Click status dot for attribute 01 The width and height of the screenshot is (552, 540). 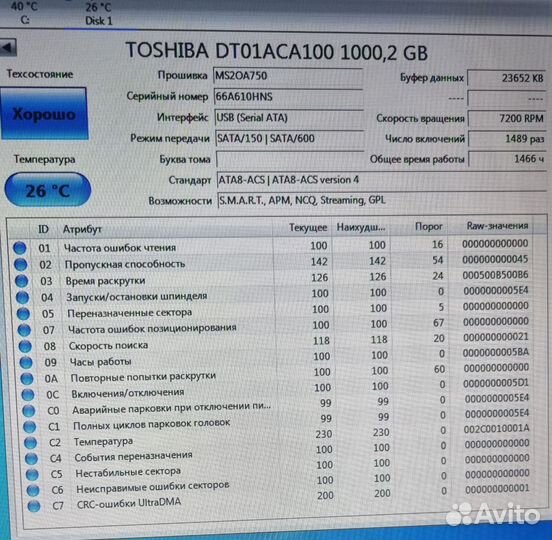tap(20, 248)
